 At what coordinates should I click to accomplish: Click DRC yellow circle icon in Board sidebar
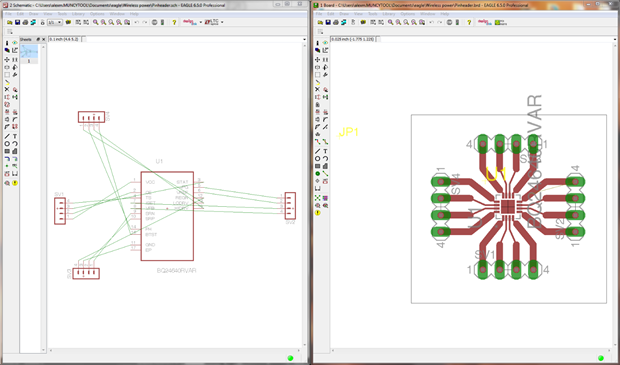coord(317,213)
